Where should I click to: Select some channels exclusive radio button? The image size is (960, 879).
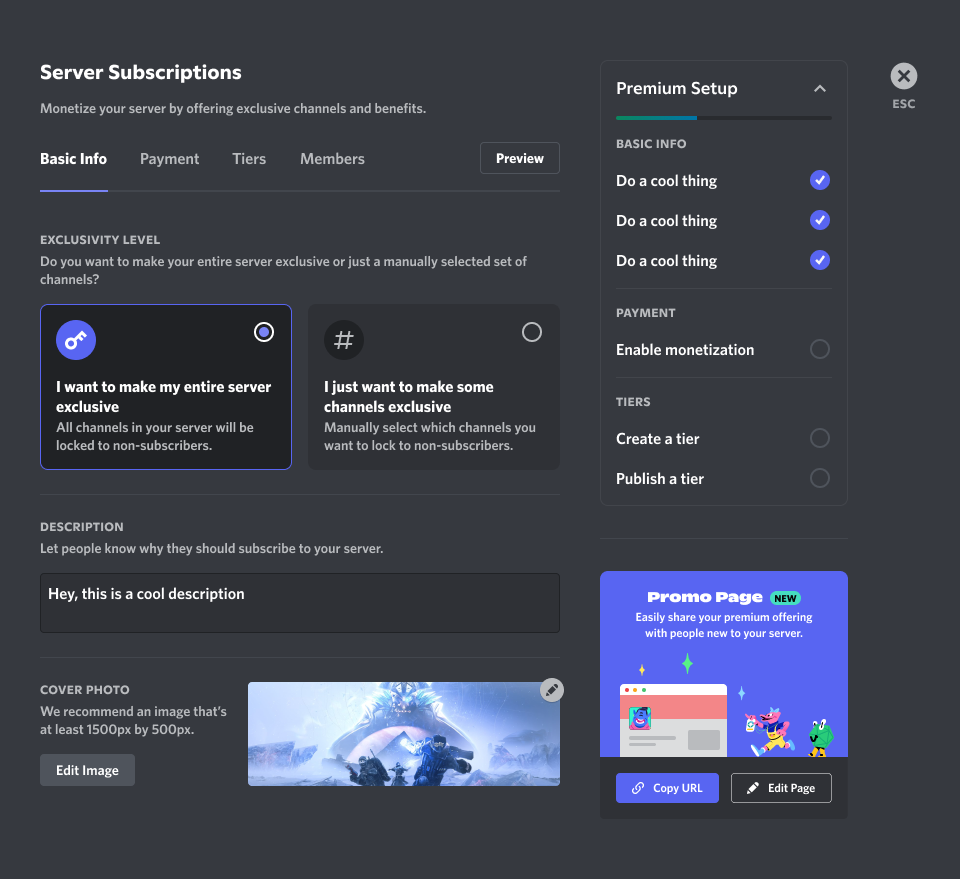click(532, 332)
